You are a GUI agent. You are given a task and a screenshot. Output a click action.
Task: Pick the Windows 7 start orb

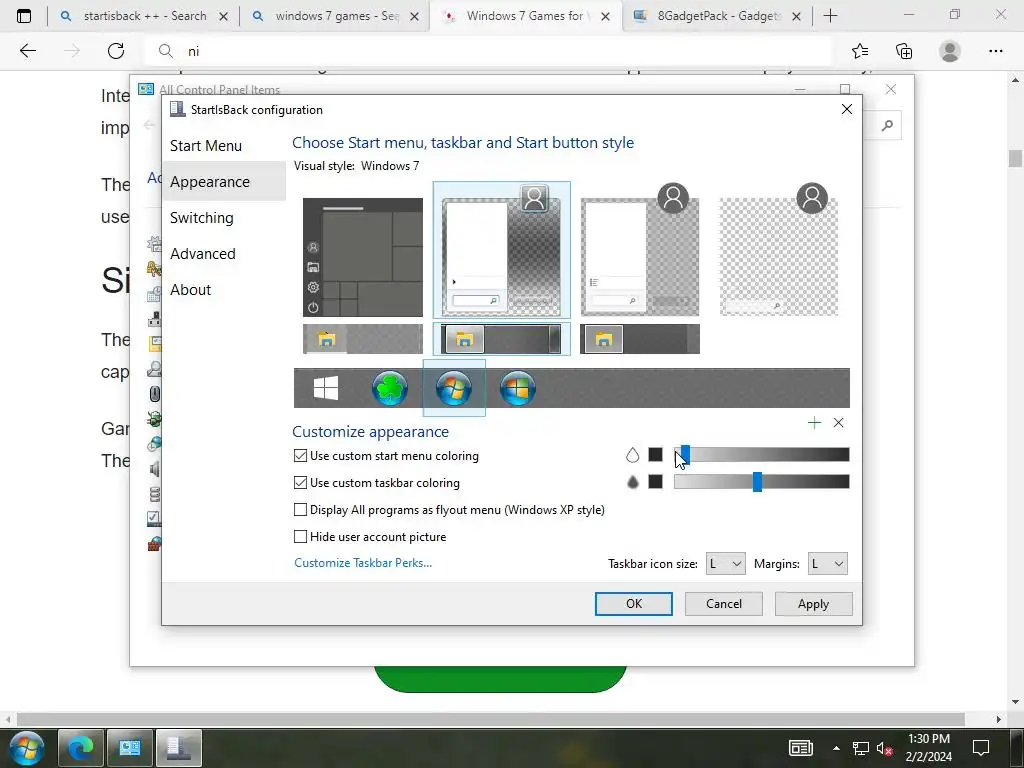[x=454, y=388]
